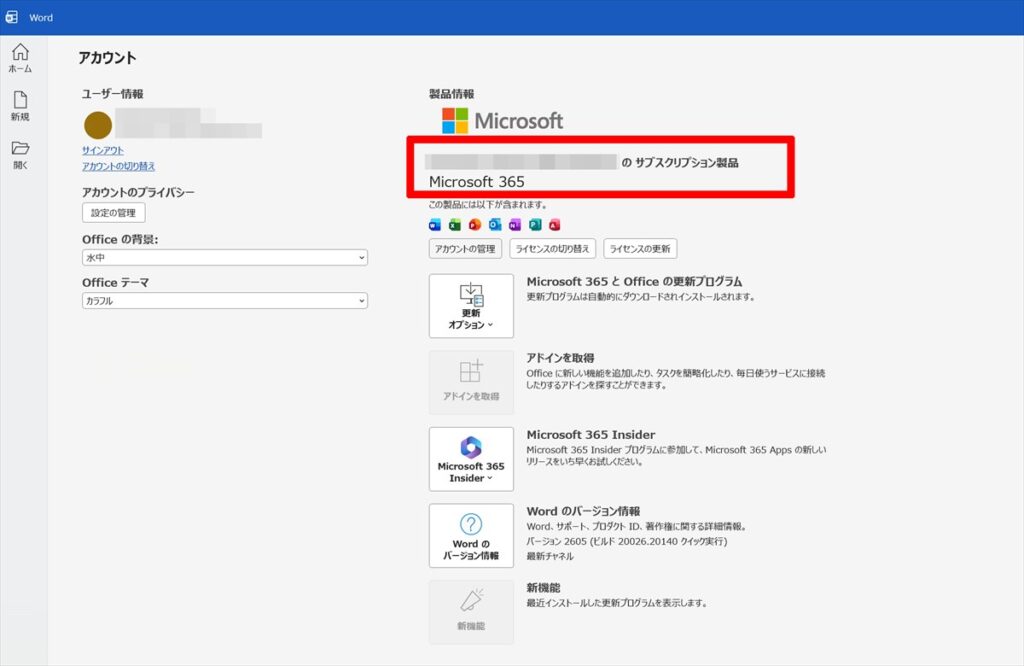Click the Word logo in title bar
Image resolution: width=1024 pixels, height=666 pixels.
coord(12,18)
